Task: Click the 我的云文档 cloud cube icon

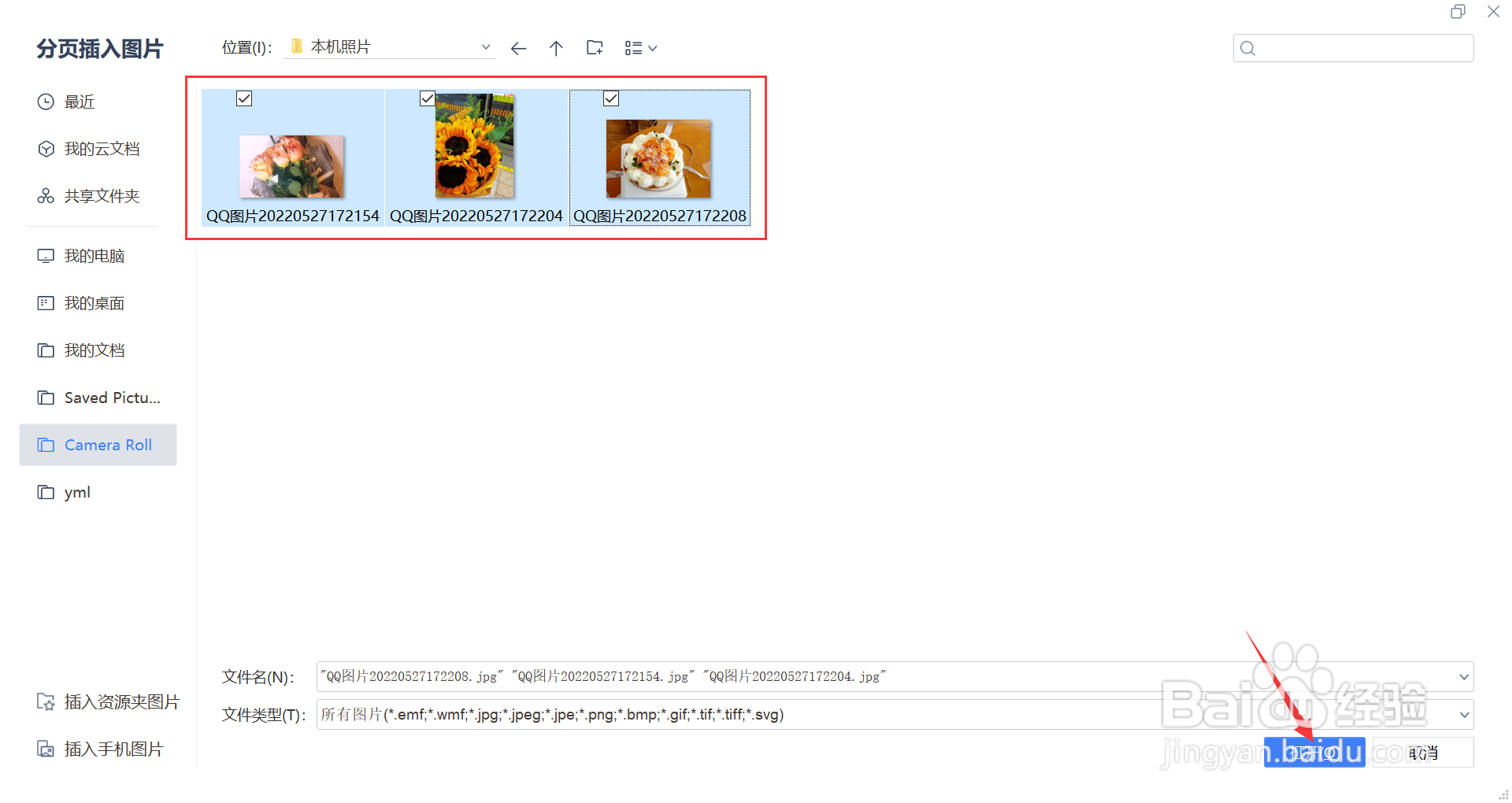Action: tap(46, 149)
